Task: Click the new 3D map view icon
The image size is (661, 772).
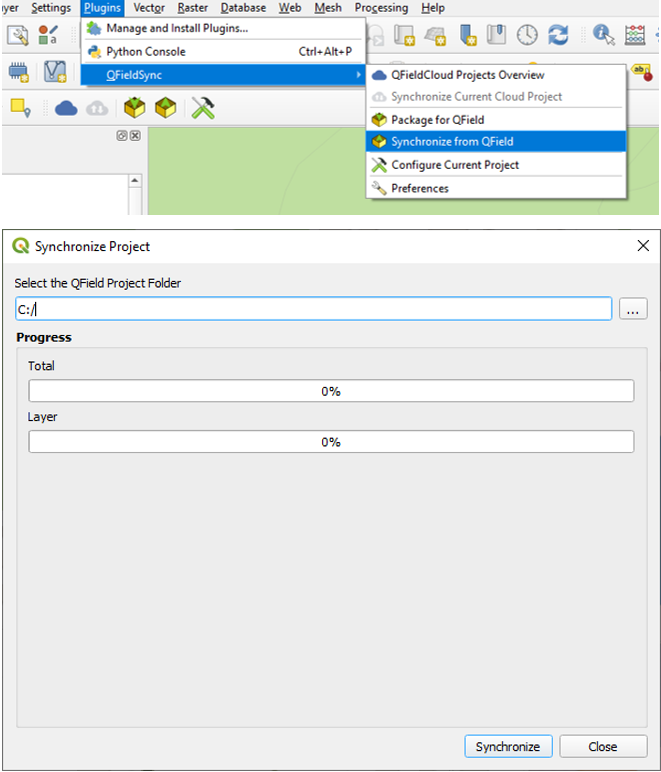Action: click(435, 36)
